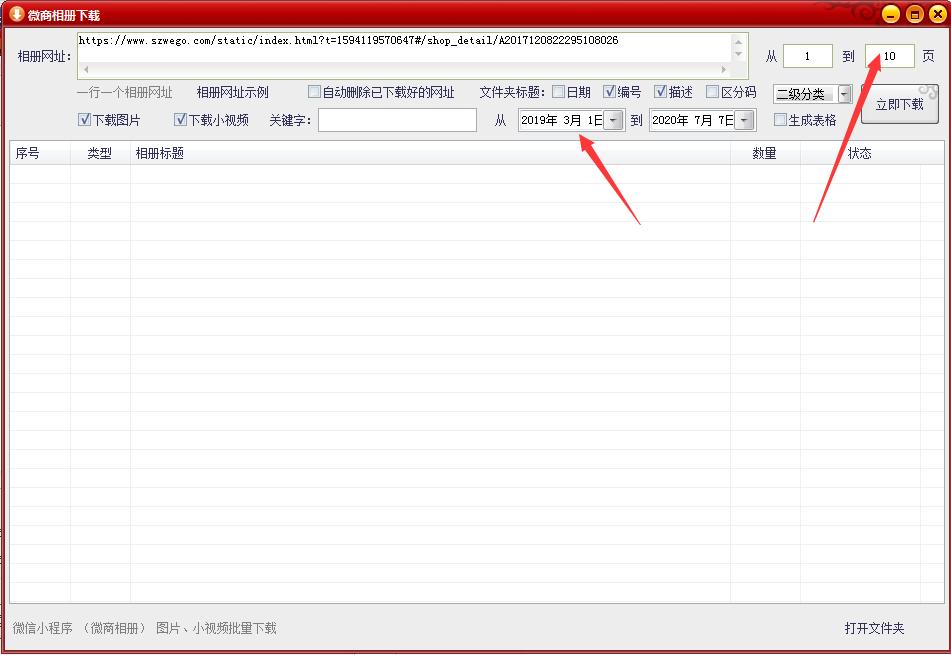Image resolution: width=951 pixels, height=655 pixels.
Task: Close the 微商相册下载 window
Action: [937, 14]
